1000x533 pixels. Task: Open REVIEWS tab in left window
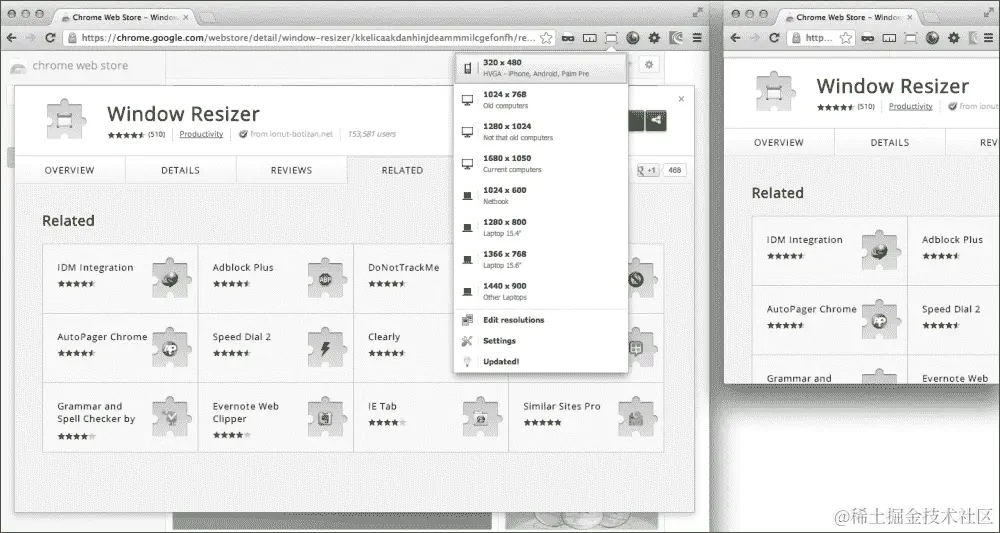coord(291,170)
